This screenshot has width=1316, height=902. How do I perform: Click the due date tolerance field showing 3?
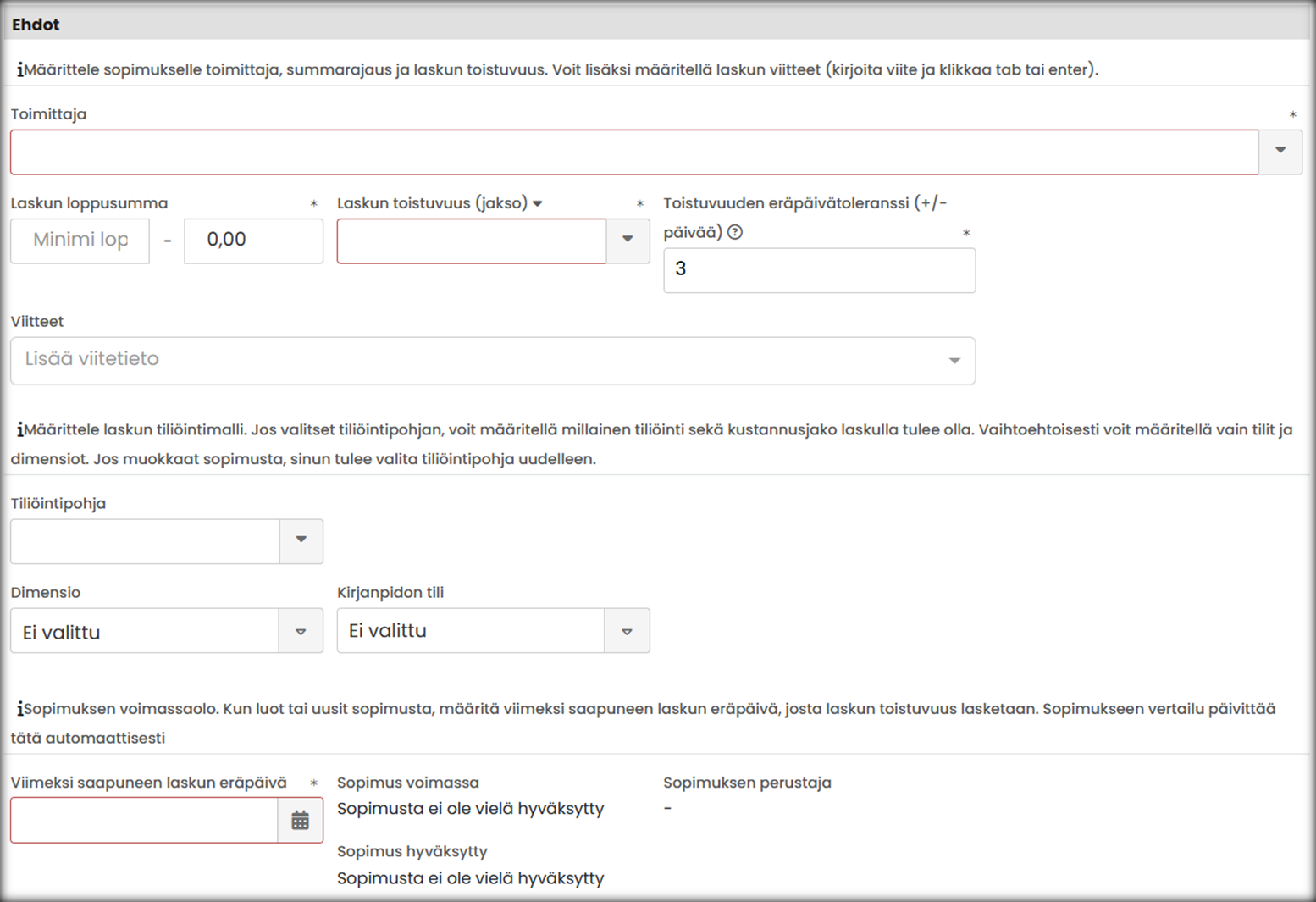point(819,270)
